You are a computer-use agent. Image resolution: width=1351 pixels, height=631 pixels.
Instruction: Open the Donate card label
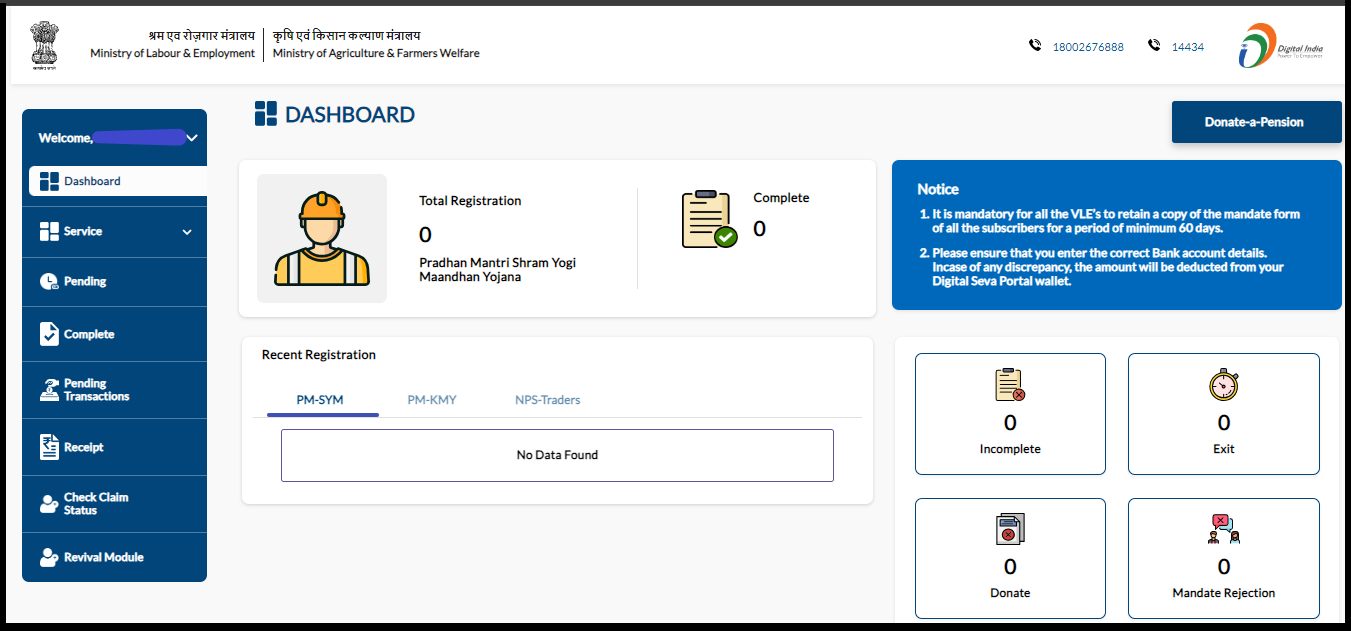point(1010,593)
